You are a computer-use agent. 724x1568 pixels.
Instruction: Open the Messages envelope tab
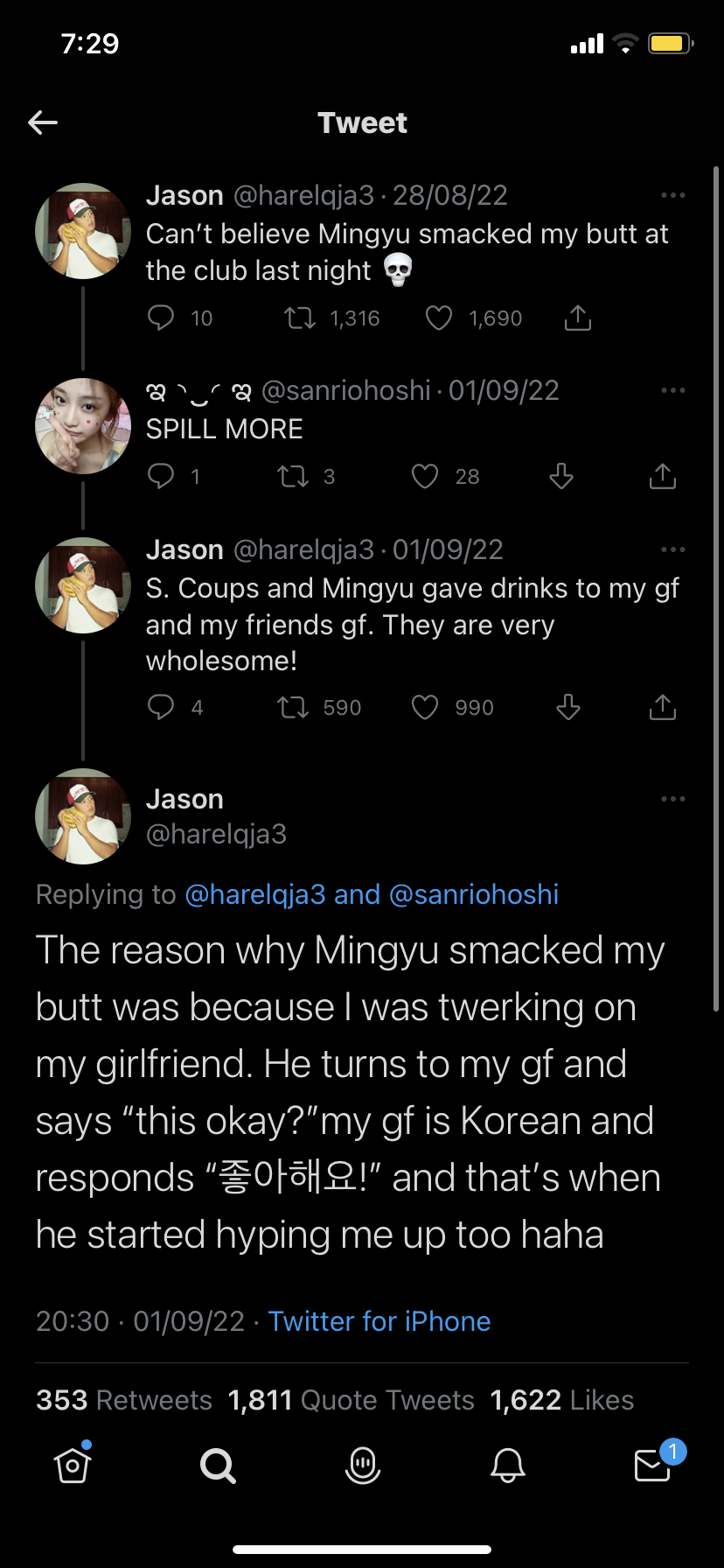pyautogui.click(x=652, y=1464)
